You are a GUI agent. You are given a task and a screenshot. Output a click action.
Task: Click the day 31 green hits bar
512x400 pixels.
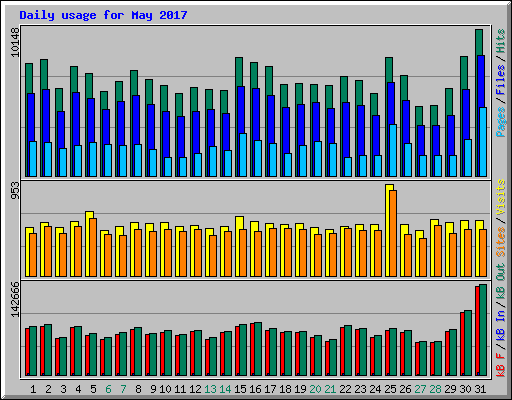[479, 42]
